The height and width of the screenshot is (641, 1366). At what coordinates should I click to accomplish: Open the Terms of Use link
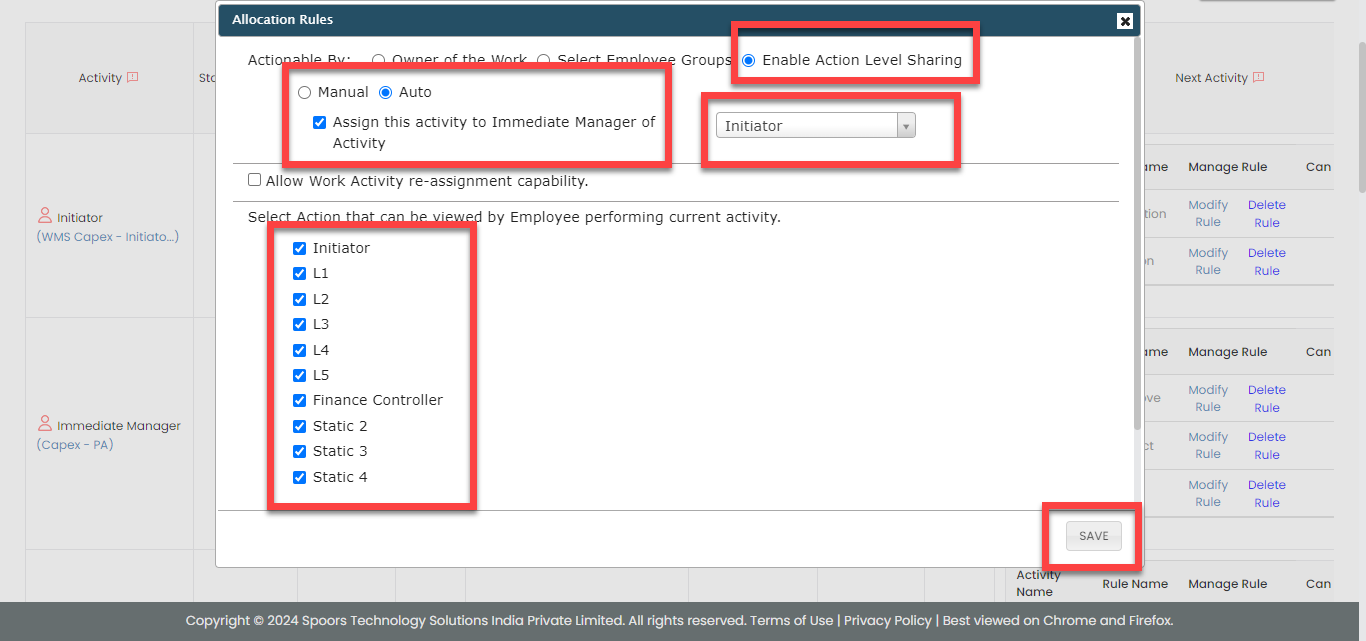[x=791, y=621]
